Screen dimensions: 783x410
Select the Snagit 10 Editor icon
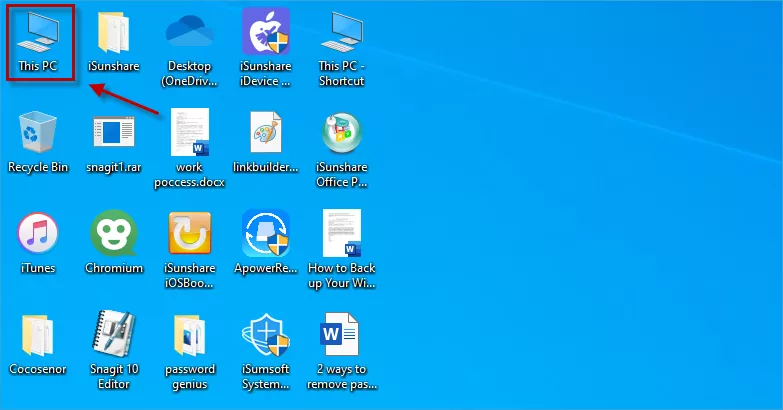pos(114,334)
